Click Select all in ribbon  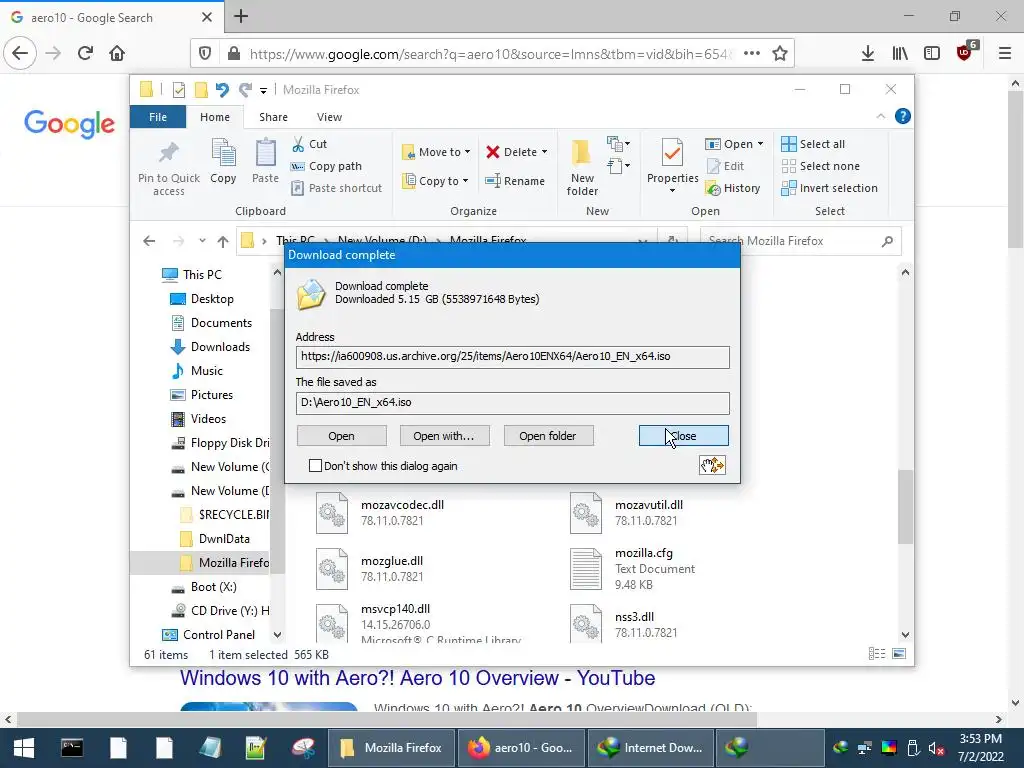click(x=813, y=144)
